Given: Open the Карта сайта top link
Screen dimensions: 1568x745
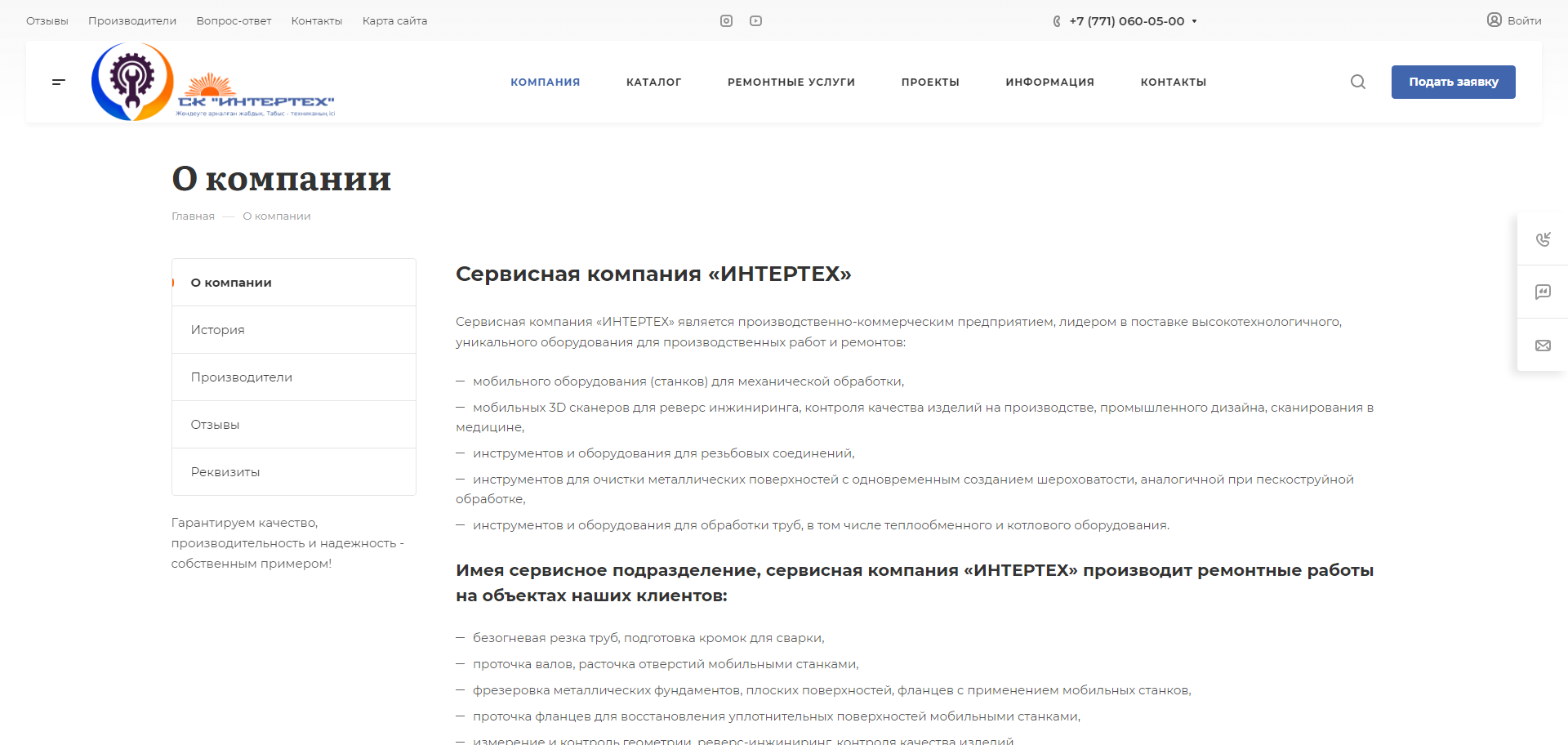Looking at the screenshot, I should (x=394, y=21).
